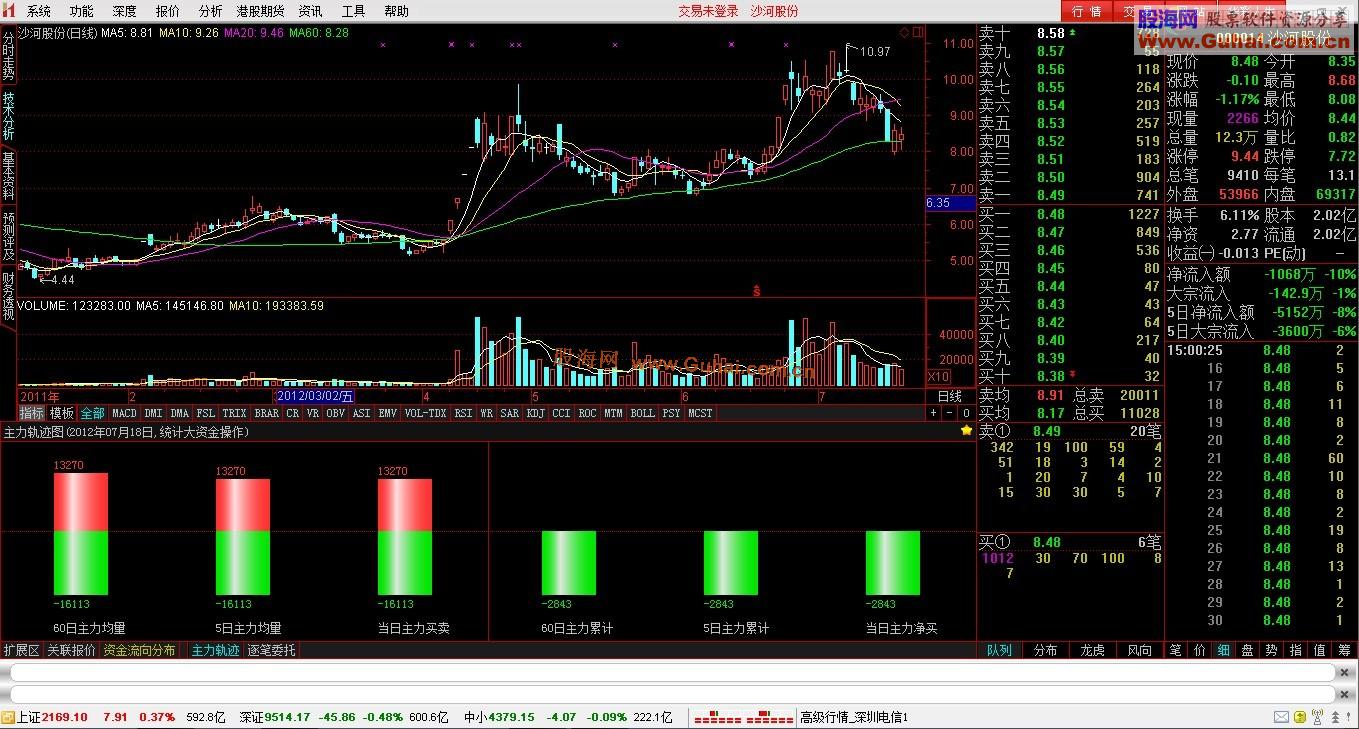
Task: Switch indicator to VOL-TDX
Action: click(425, 413)
